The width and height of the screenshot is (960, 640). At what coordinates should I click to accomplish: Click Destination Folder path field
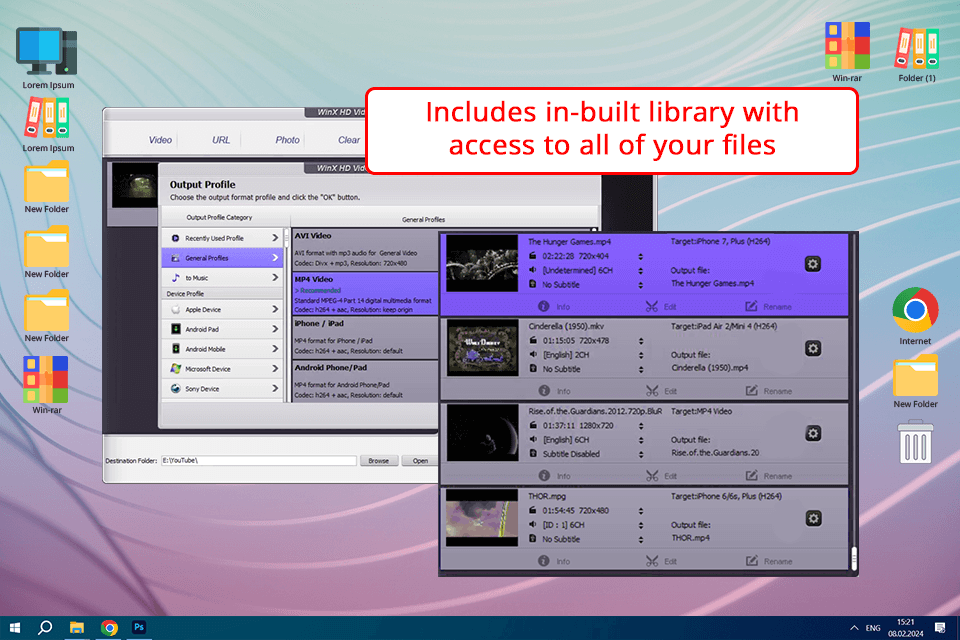258,461
